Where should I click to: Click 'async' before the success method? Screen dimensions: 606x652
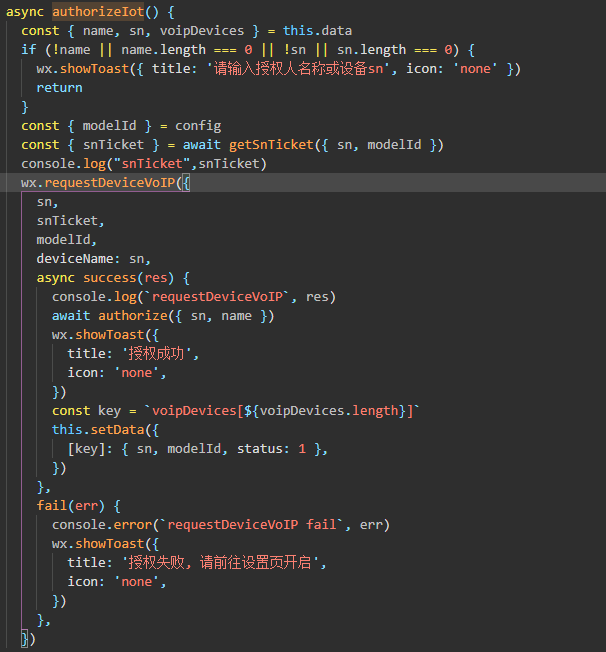click(56, 278)
